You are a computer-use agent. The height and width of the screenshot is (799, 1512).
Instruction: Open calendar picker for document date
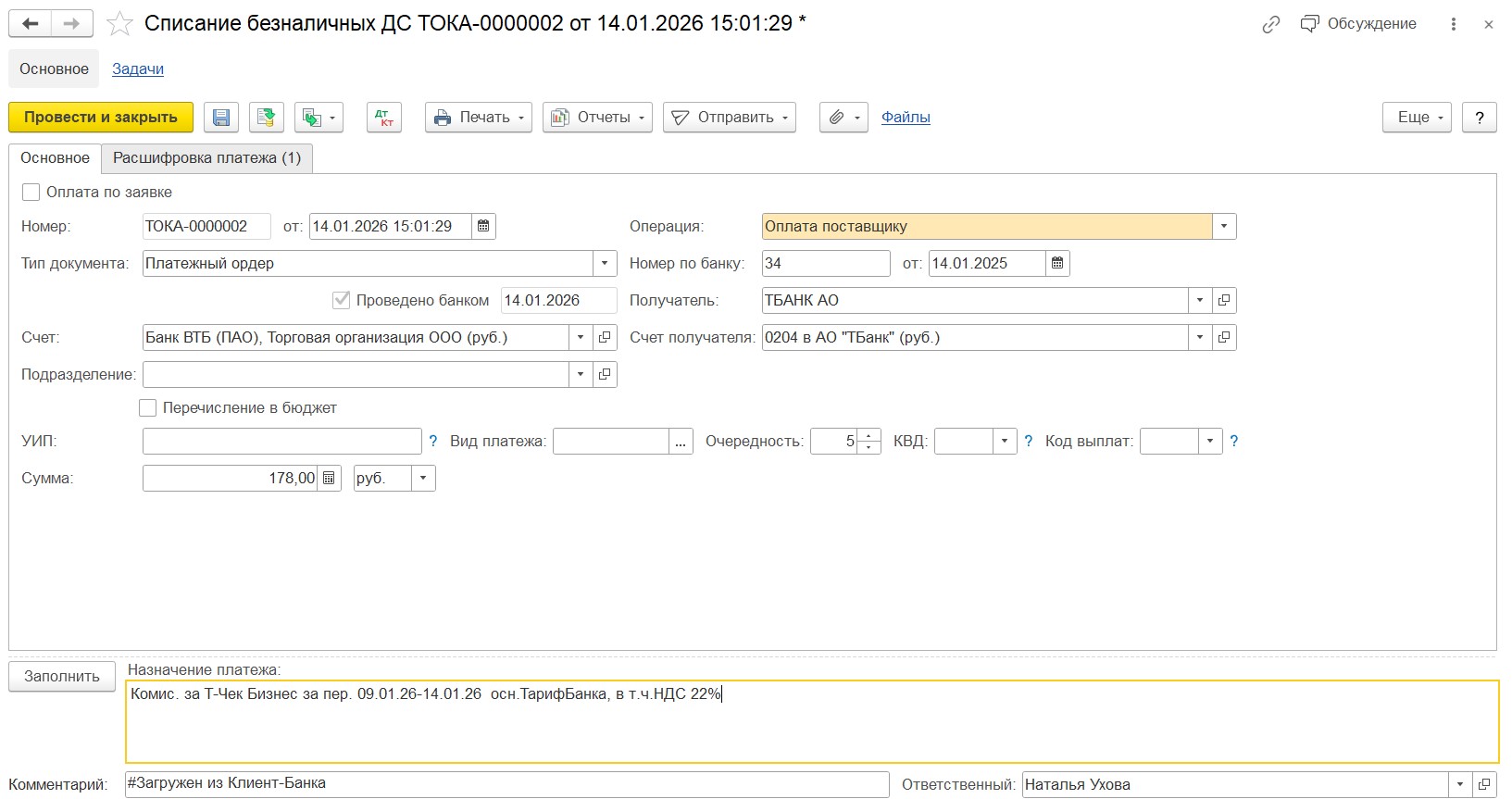click(483, 226)
